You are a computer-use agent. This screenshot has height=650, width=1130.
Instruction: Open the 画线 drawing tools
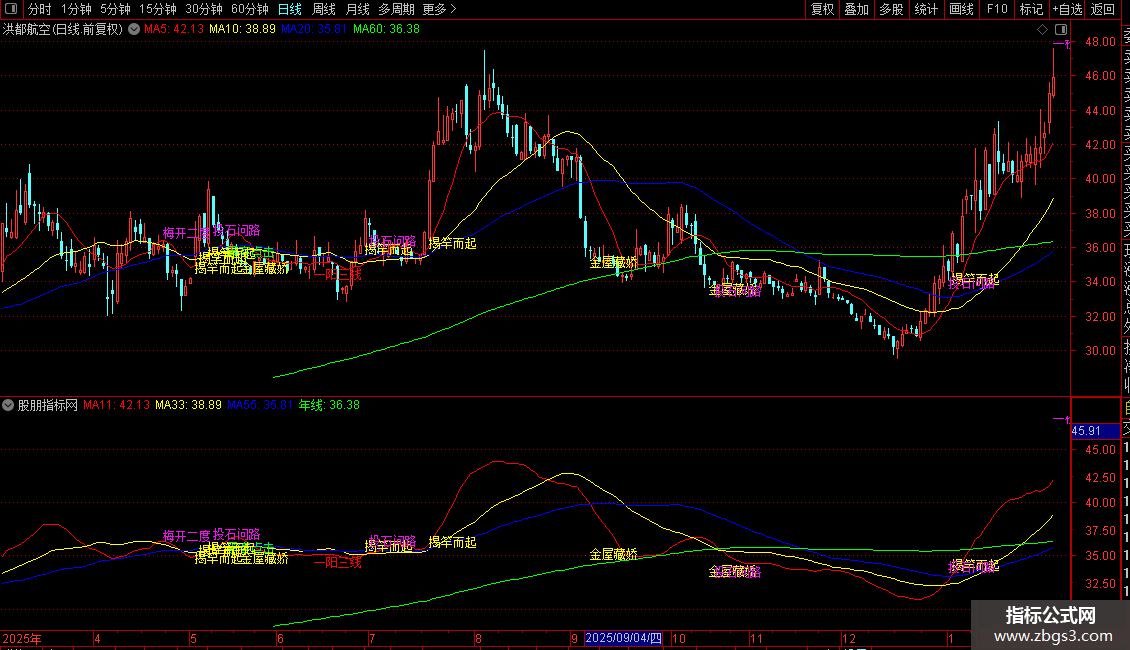pyautogui.click(x=961, y=9)
